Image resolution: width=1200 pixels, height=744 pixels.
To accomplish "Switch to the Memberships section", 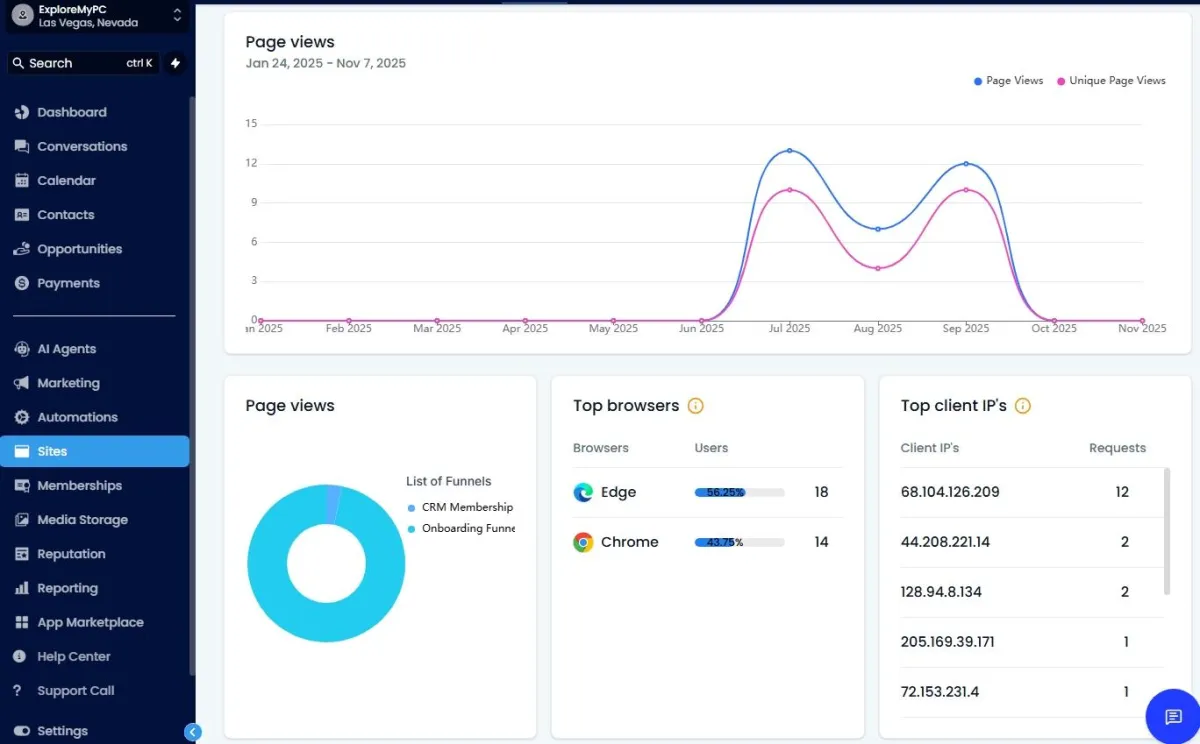I will coord(80,485).
